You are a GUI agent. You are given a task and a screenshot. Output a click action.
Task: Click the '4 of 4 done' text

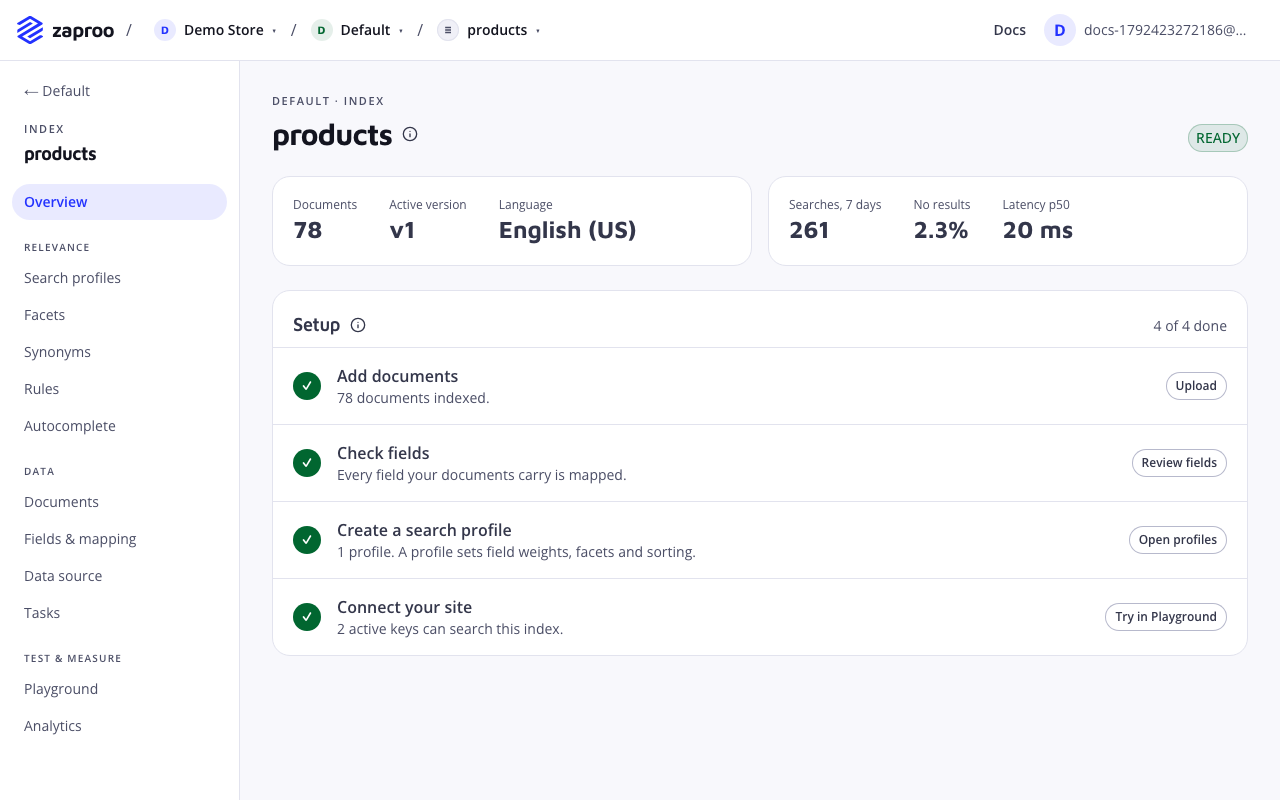point(1190,326)
